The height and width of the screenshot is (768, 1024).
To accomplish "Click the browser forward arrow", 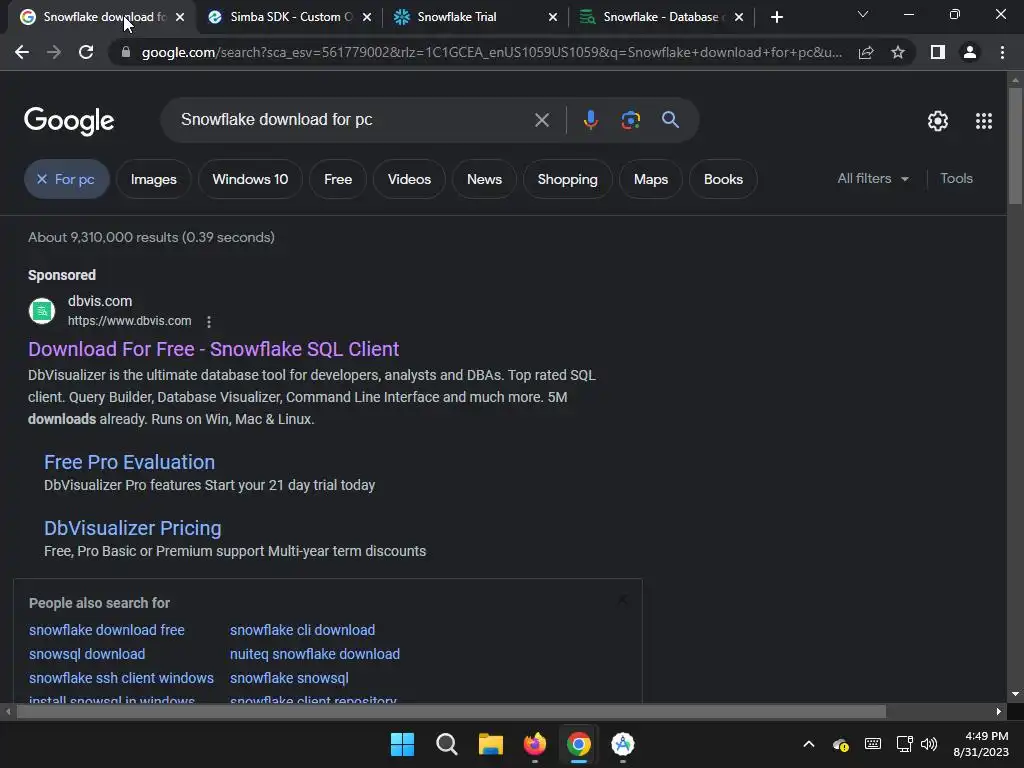I will [x=54, y=52].
